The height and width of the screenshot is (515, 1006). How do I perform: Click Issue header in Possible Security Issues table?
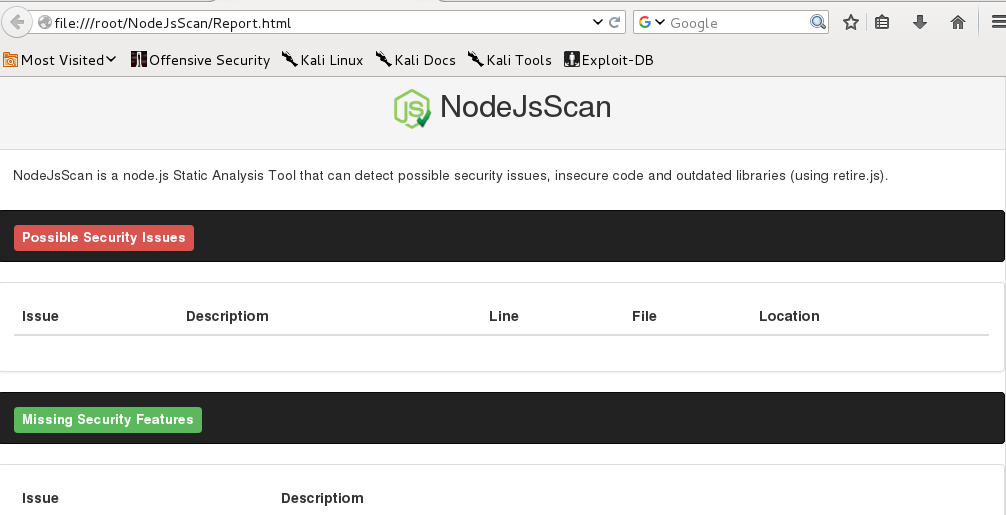40,316
